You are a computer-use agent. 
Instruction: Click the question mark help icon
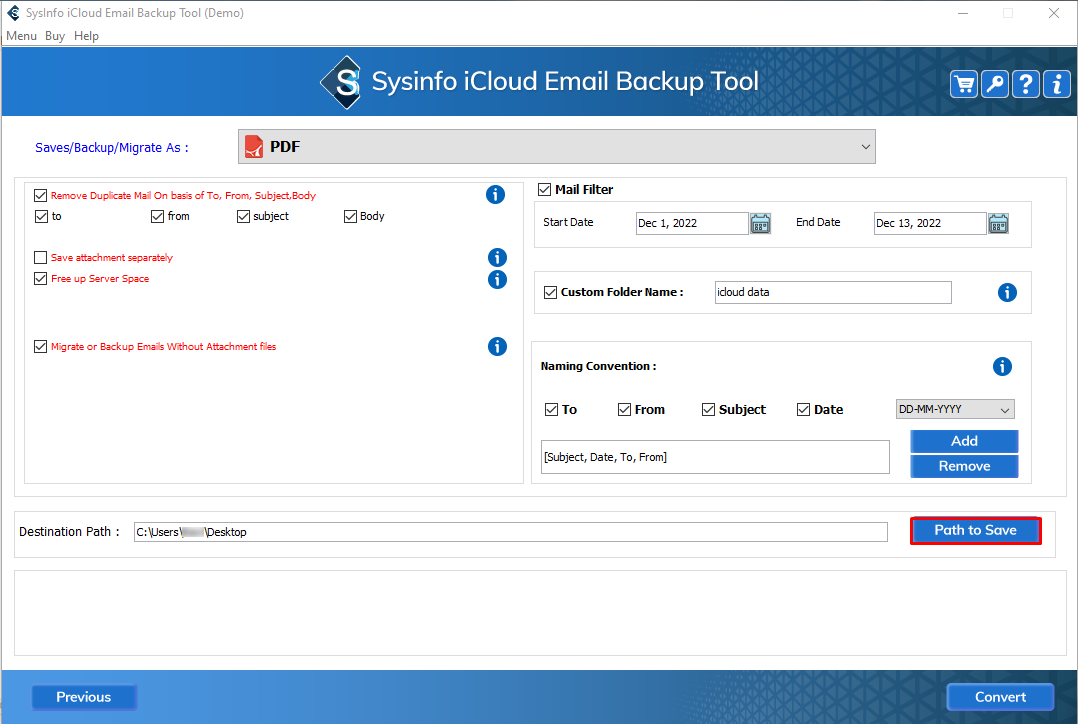click(1026, 84)
